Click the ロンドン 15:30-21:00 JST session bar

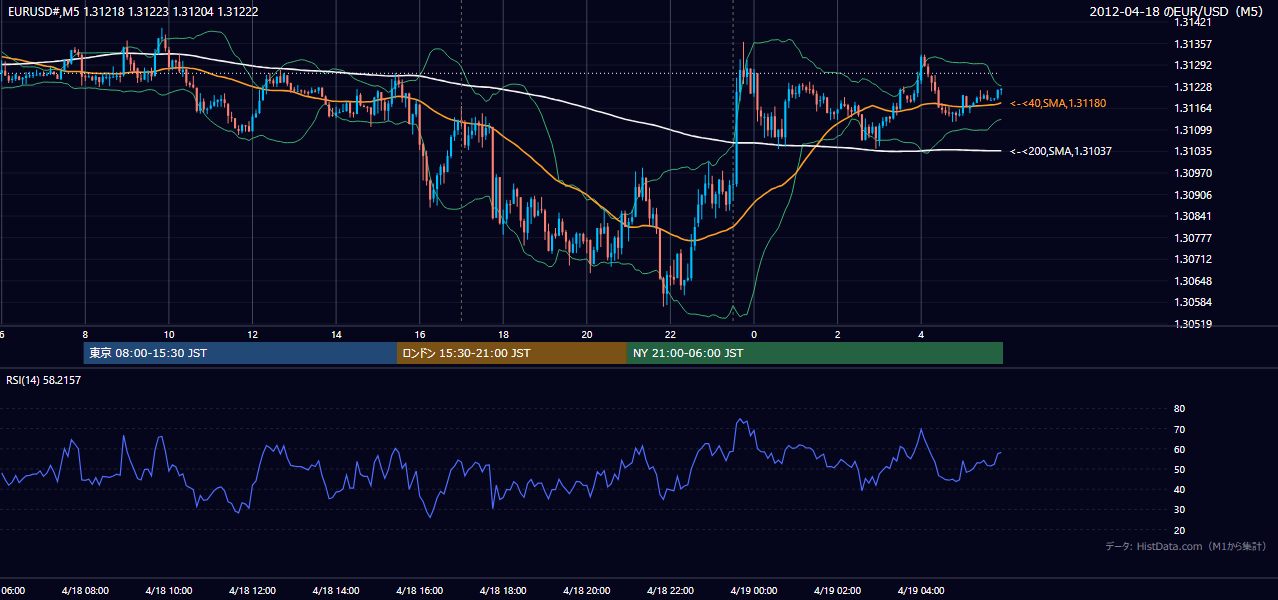pyautogui.click(x=512, y=353)
